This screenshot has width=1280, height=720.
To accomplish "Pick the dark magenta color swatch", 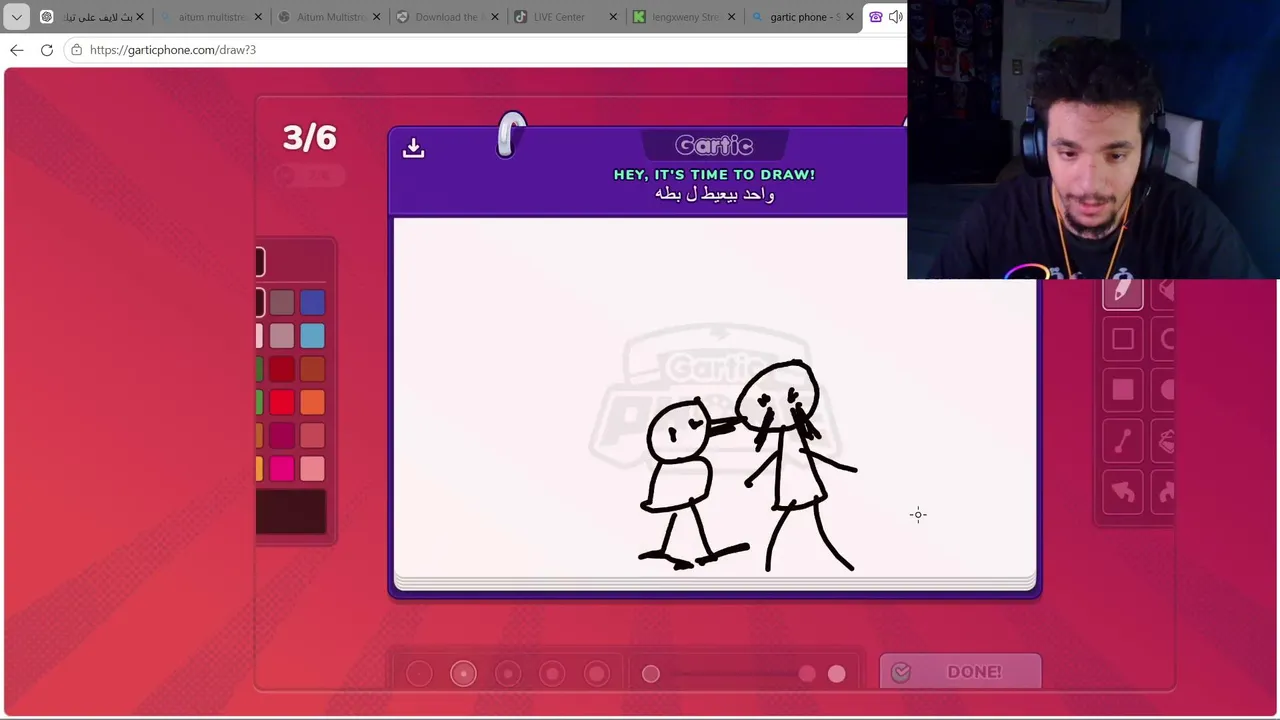I will 282,435.
